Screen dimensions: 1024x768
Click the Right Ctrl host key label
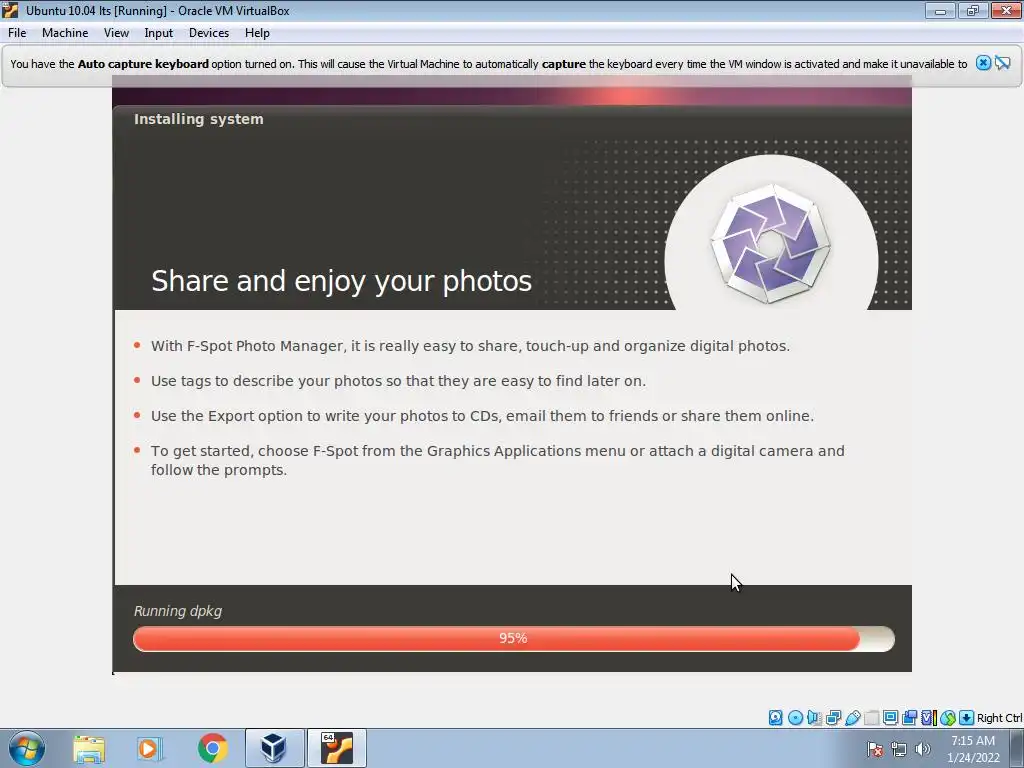(x=999, y=718)
